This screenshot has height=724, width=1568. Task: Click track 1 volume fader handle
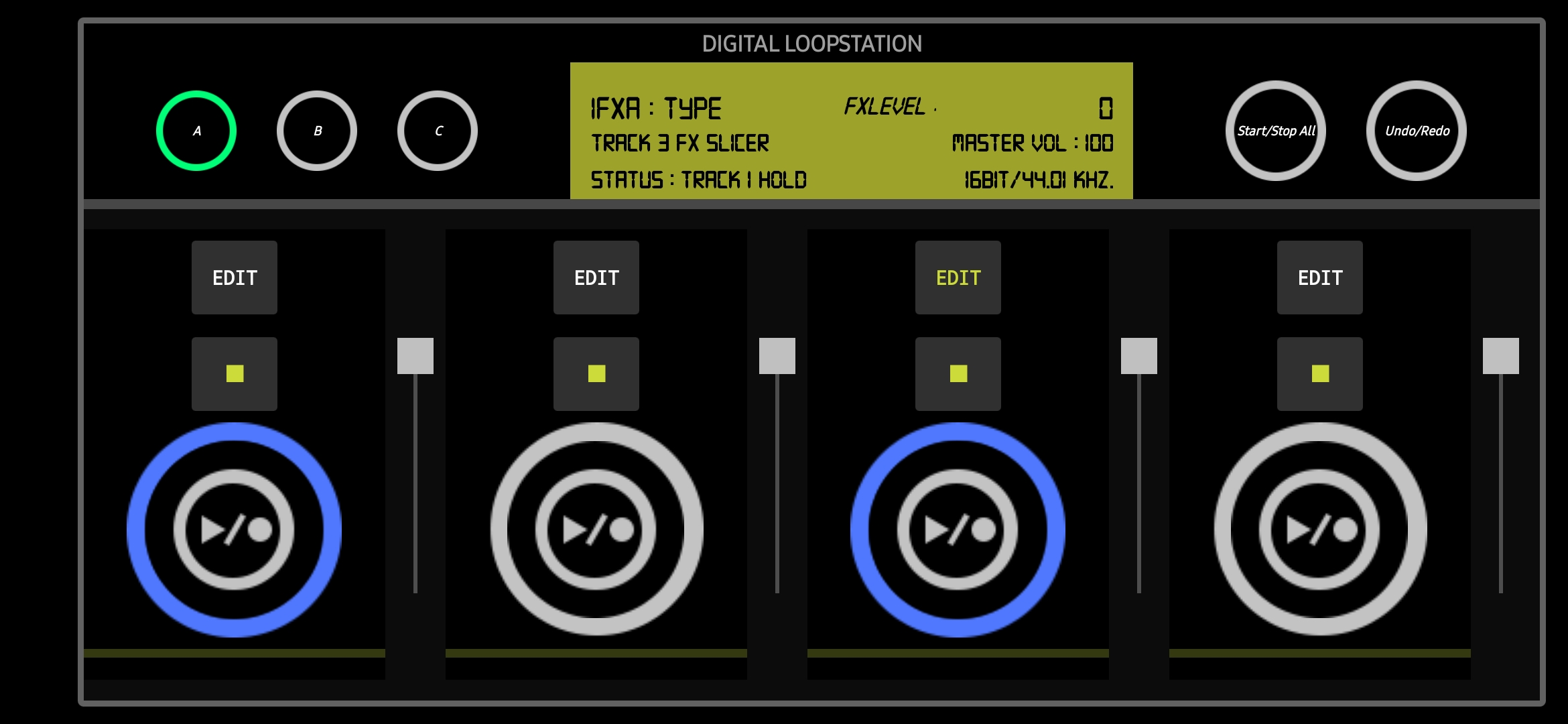click(415, 356)
